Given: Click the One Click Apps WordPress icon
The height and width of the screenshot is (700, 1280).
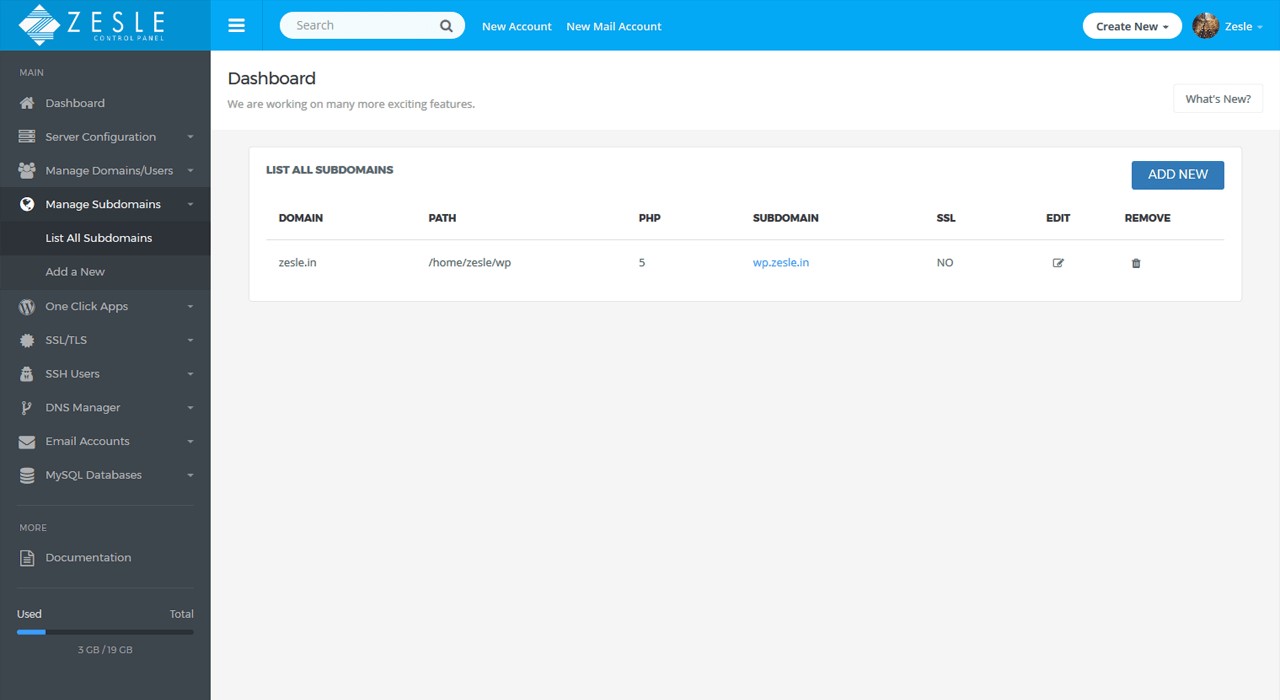Looking at the screenshot, I should [25, 307].
